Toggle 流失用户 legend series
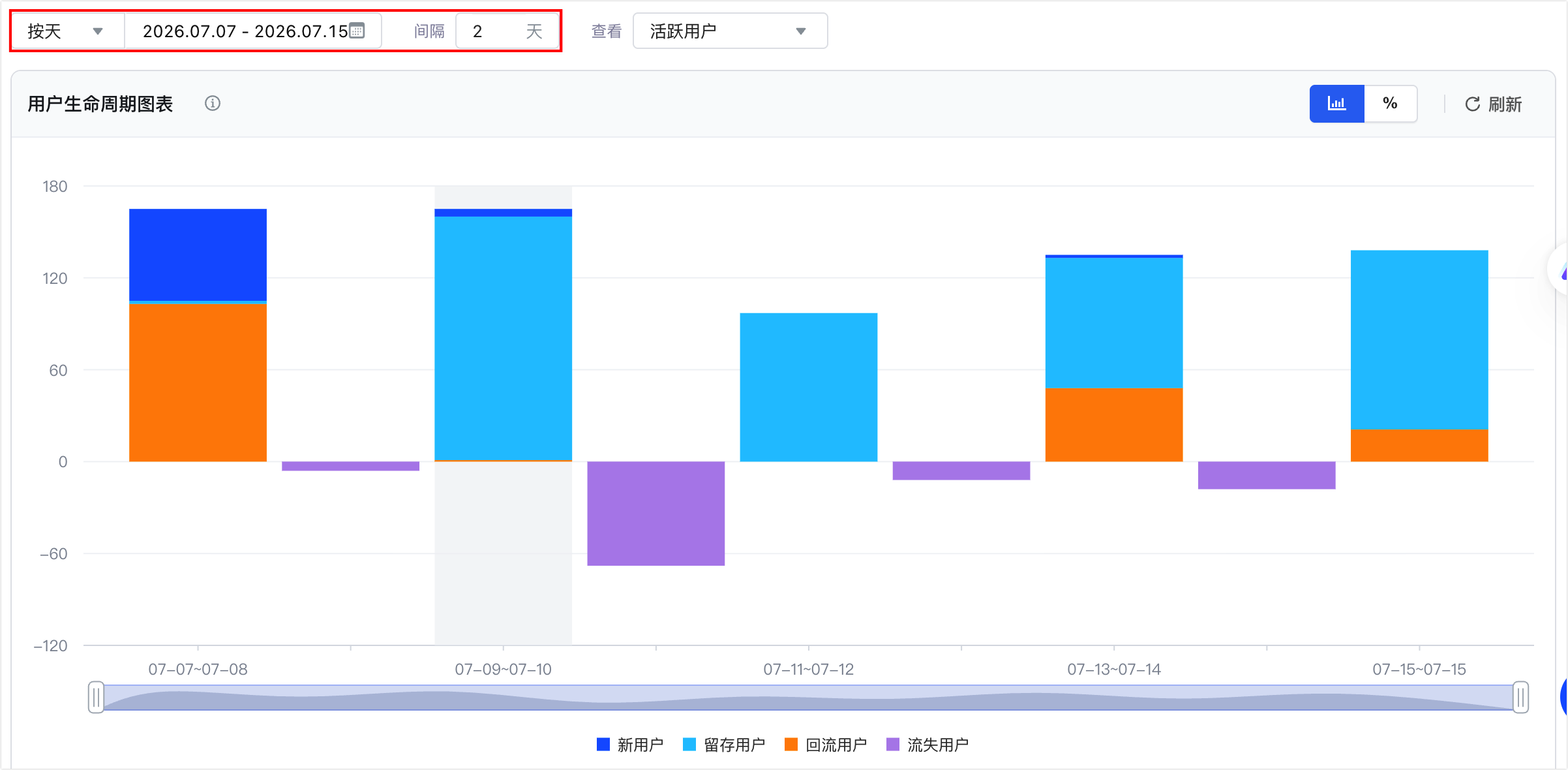 tap(927, 745)
